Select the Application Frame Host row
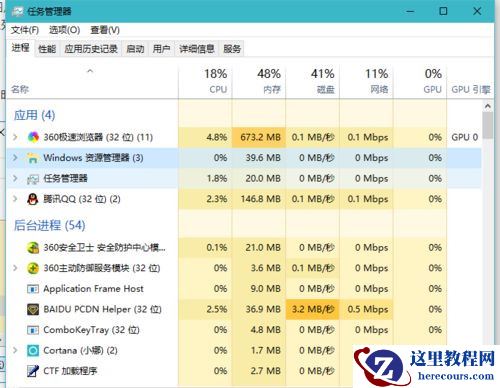This screenshot has width=500, height=388. (x=243, y=289)
